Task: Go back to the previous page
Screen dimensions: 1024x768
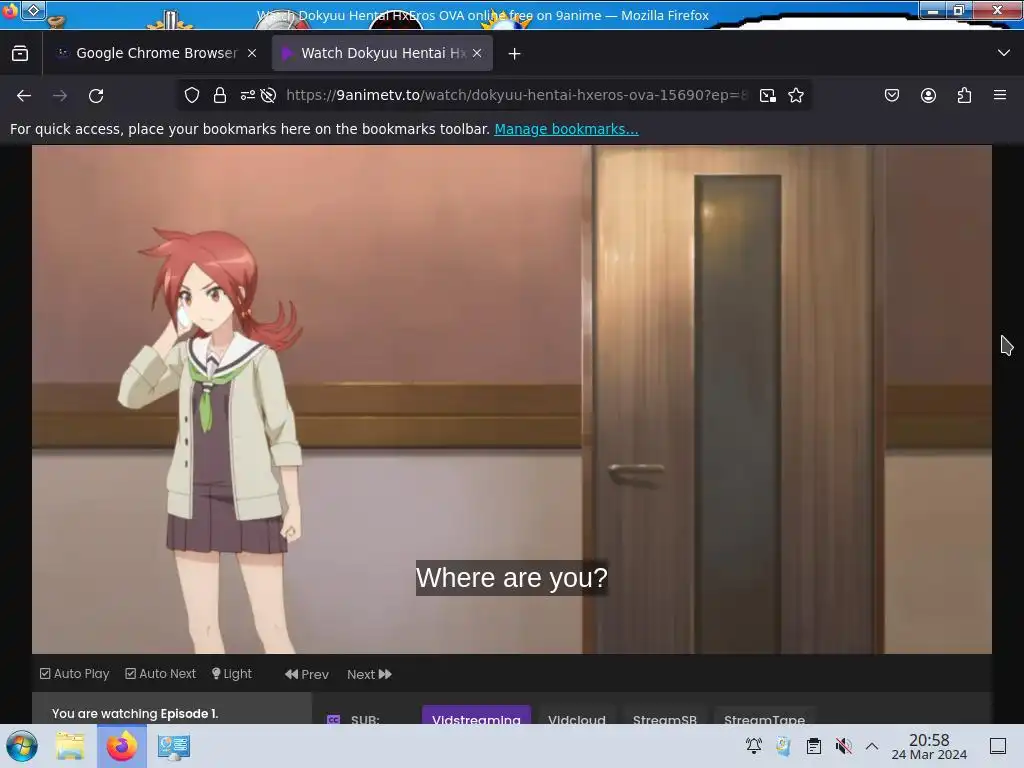Action: coord(24,95)
